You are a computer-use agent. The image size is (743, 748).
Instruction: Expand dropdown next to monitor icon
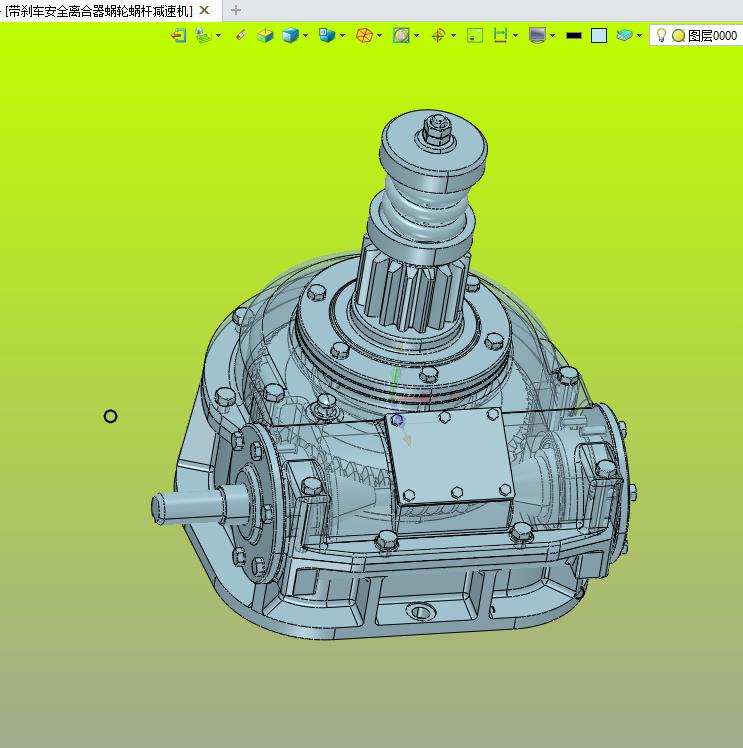coord(553,35)
